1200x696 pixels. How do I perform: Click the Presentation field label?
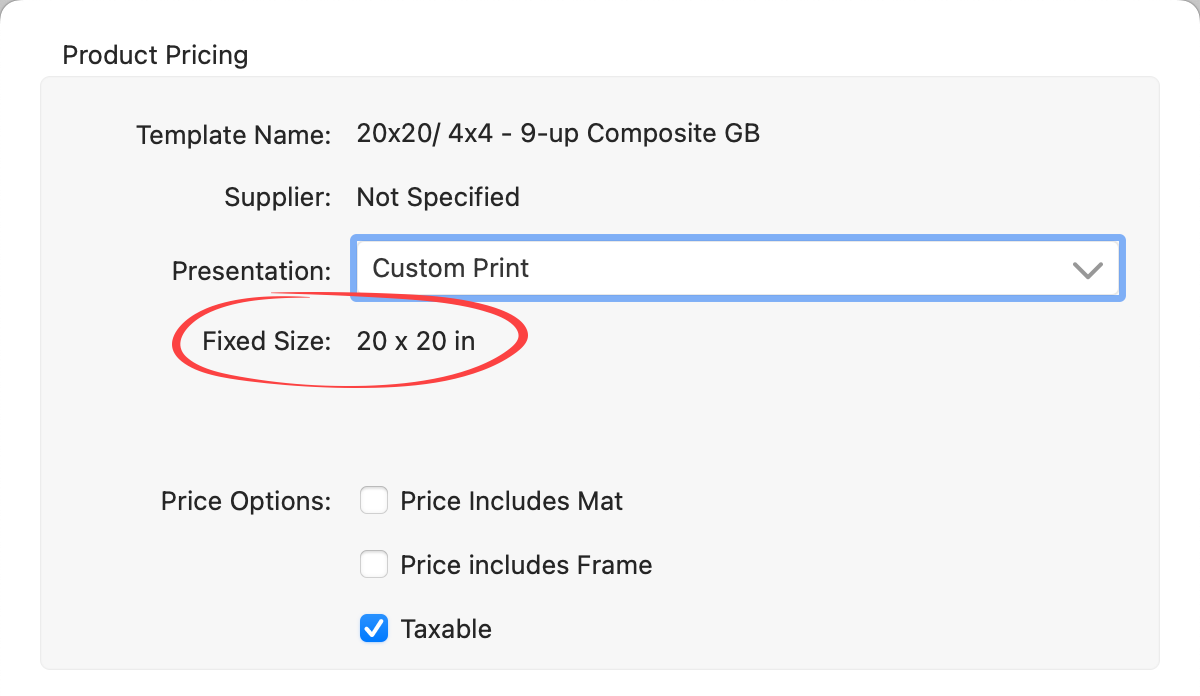click(x=251, y=271)
